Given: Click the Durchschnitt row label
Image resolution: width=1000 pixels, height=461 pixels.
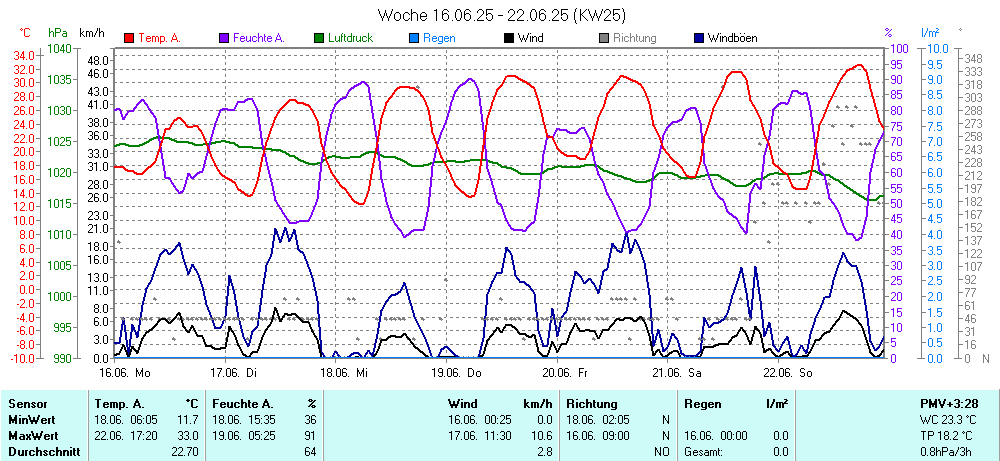Looking at the screenshot, I should pyautogui.click(x=41, y=452).
